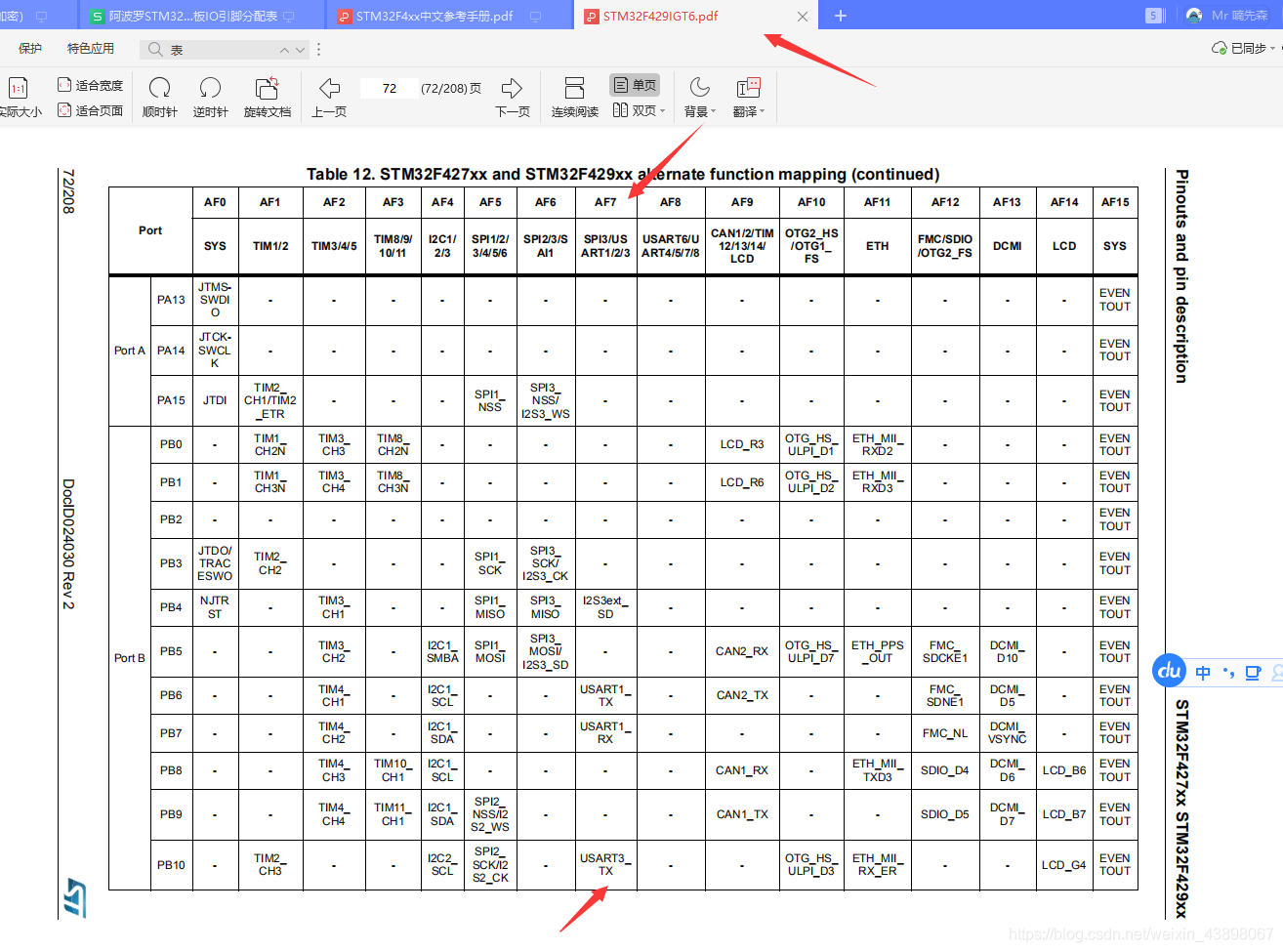
Task: Click the AF7 column header
Action: [605, 202]
